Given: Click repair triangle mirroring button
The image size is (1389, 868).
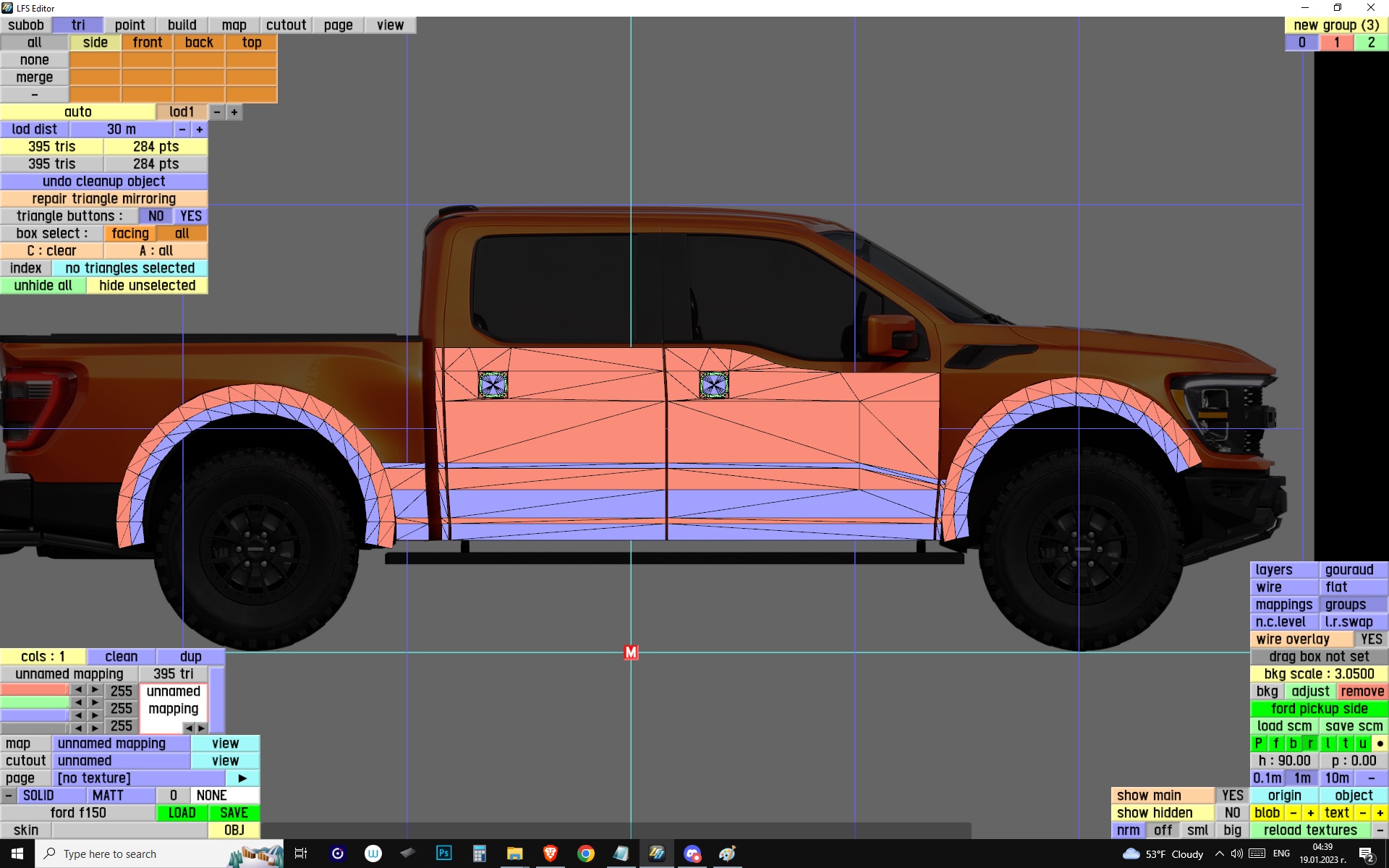Looking at the screenshot, I should tap(103, 199).
